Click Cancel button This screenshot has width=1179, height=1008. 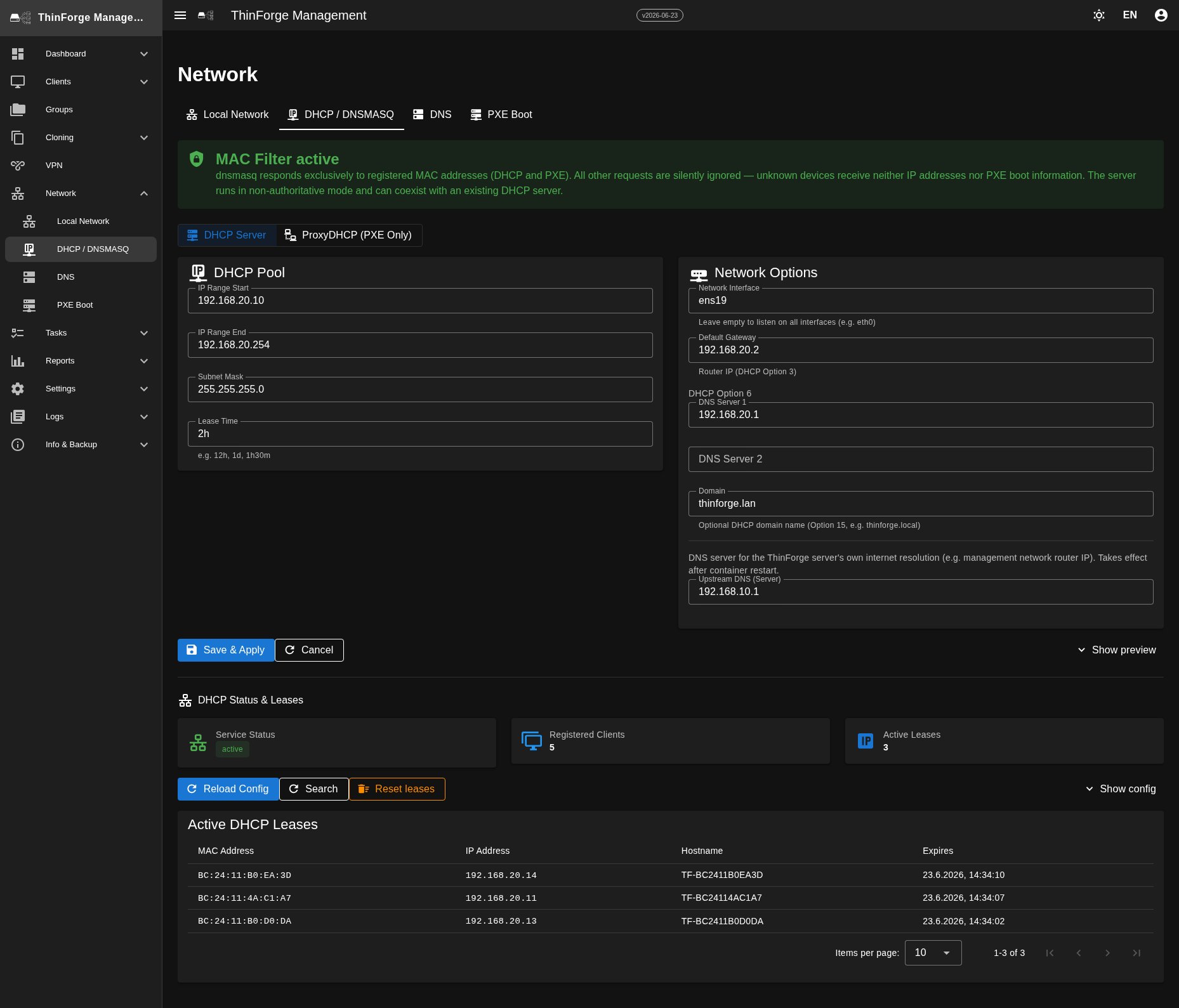[x=309, y=650]
